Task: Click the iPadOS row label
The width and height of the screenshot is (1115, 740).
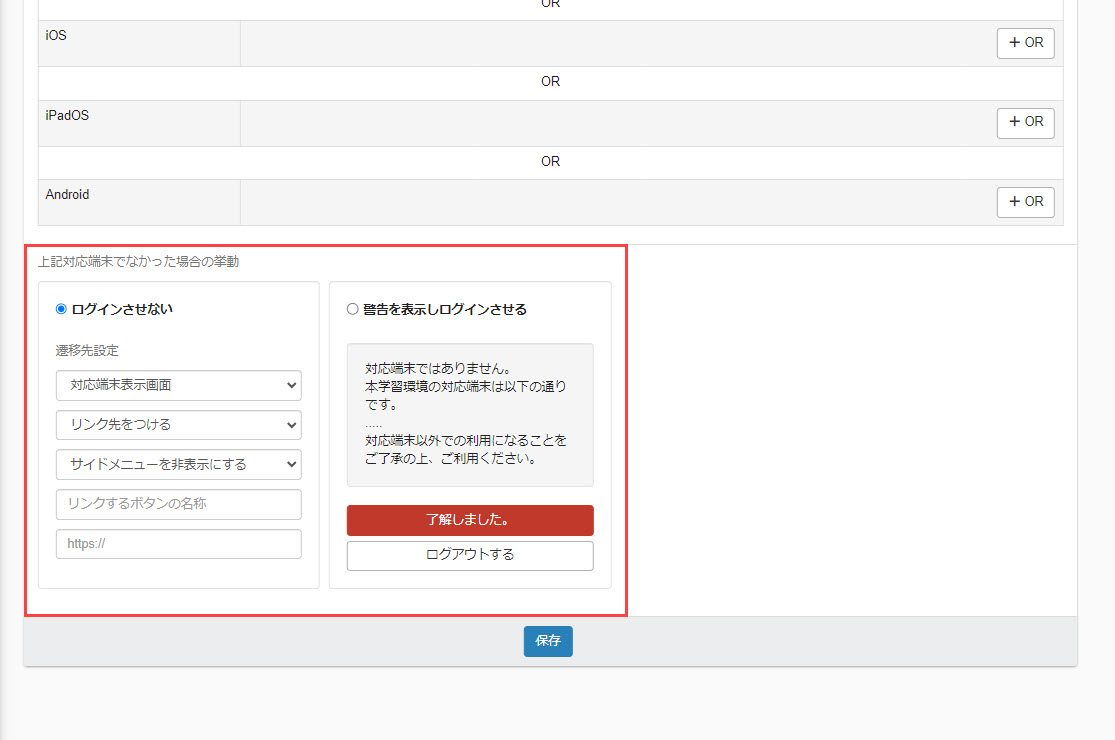Action: click(65, 115)
